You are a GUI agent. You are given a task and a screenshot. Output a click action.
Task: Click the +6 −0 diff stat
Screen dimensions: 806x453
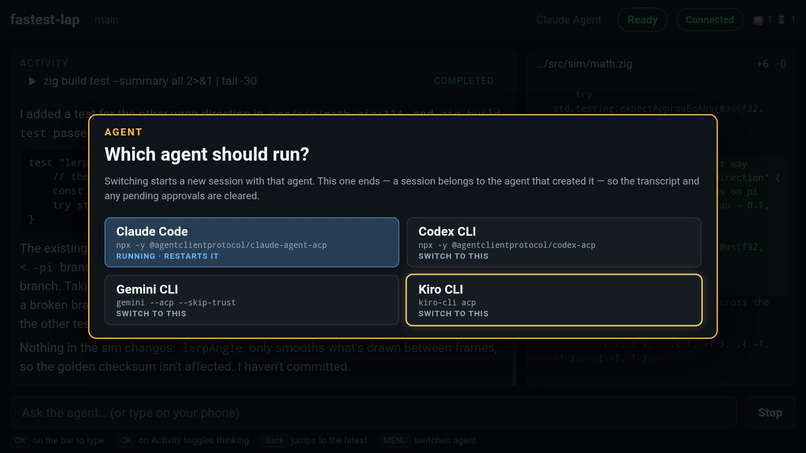pyautogui.click(x=771, y=64)
